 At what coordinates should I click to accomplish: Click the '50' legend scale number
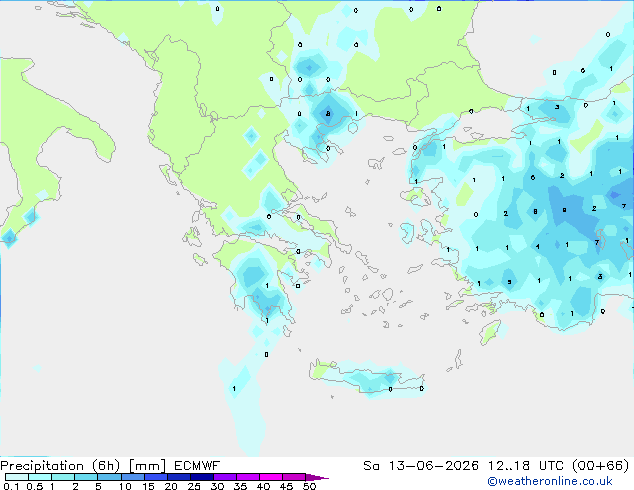tap(309, 486)
